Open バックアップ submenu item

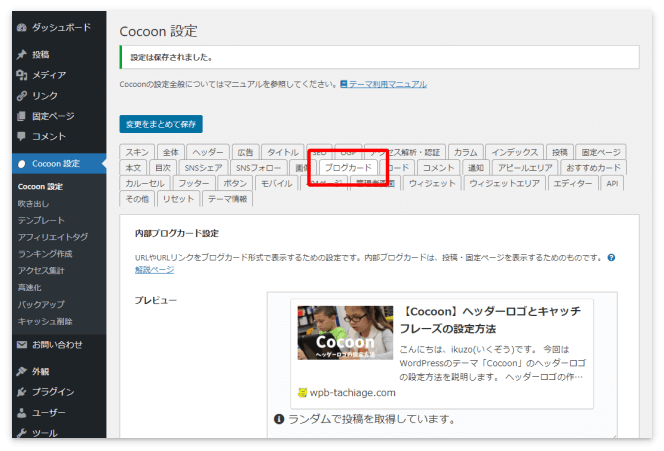[x=41, y=304]
